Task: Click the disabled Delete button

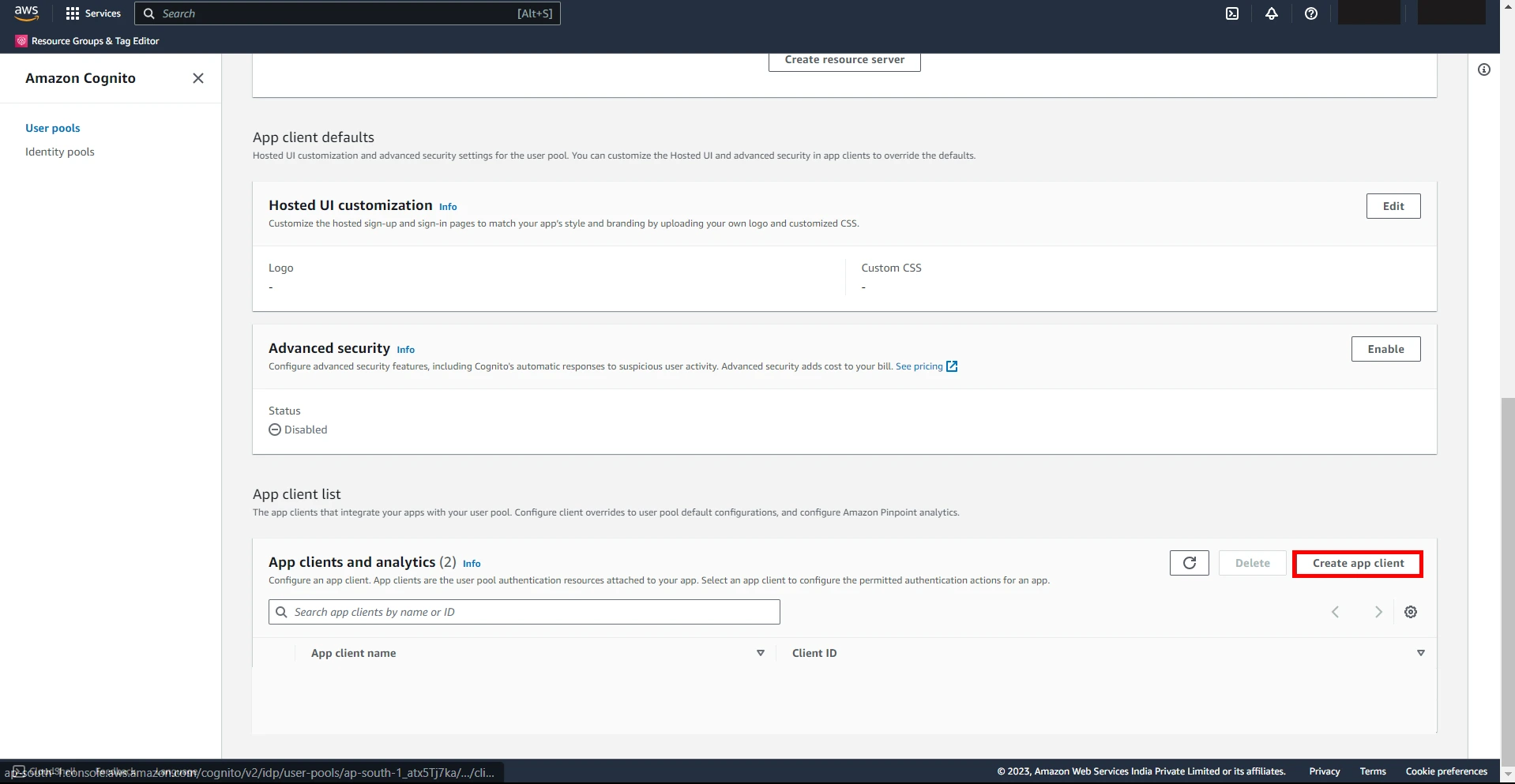Action: pyautogui.click(x=1253, y=563)
